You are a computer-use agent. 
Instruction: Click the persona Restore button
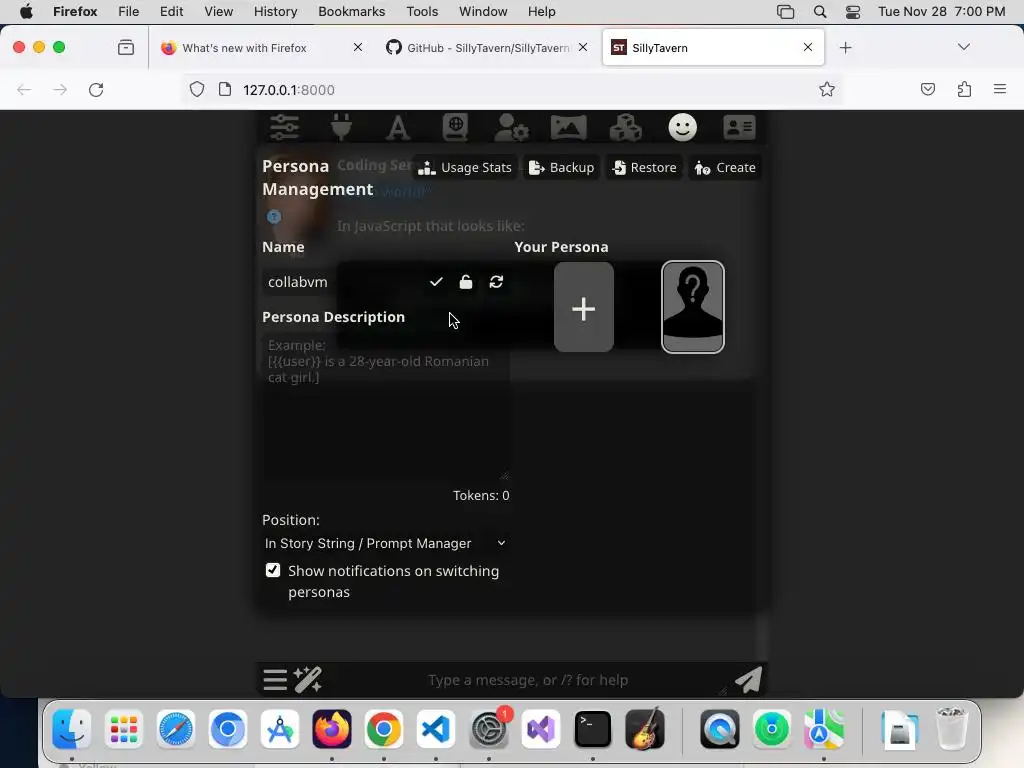[644, 168]
